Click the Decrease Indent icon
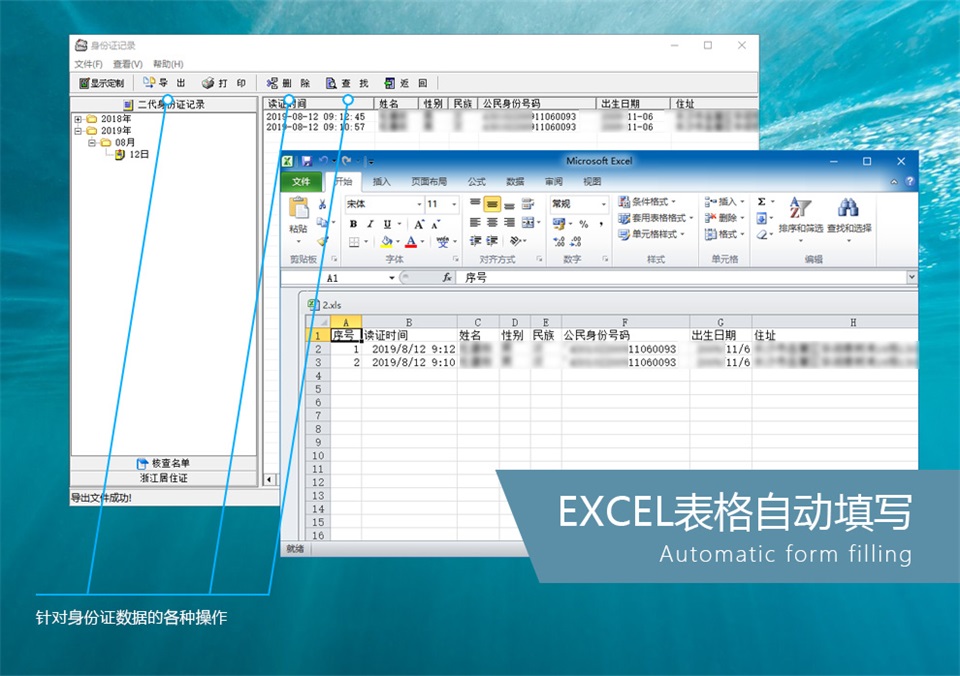 tap(475, 241)
